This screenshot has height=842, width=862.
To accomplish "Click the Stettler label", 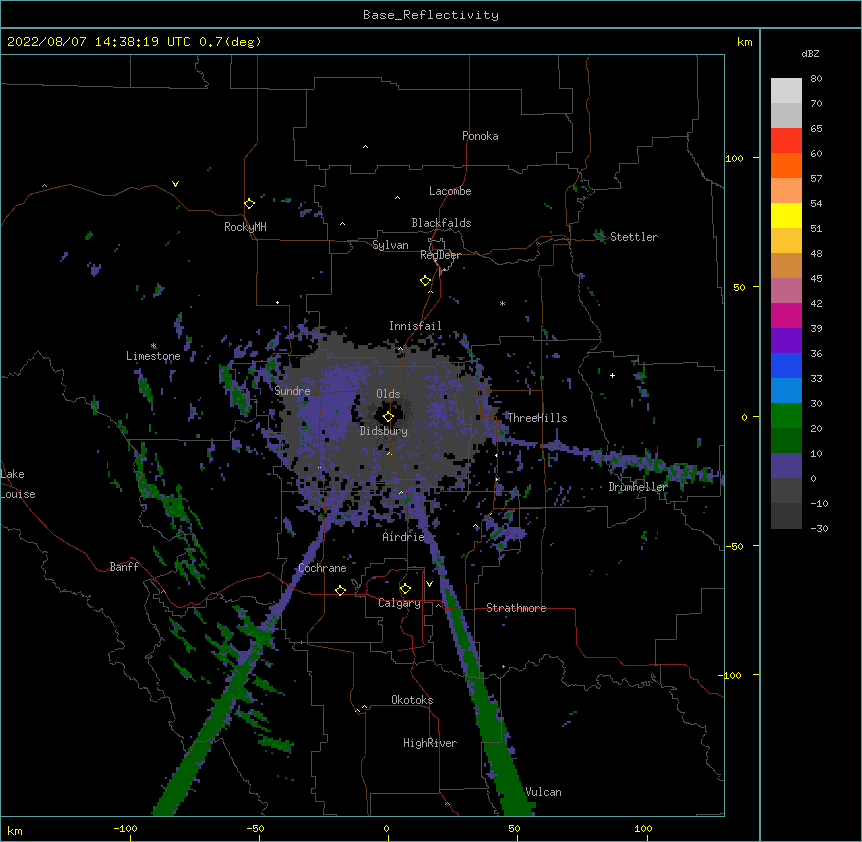I will [634, 237].
